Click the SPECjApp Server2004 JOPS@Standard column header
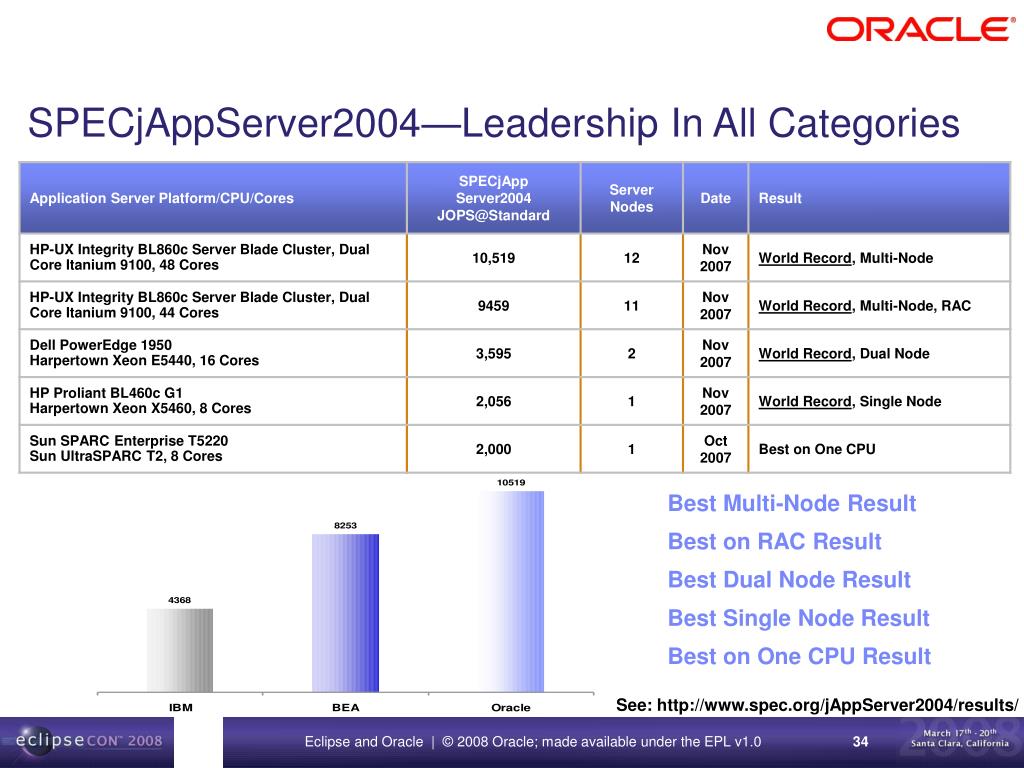Image resolution: width=1024 pixels, height=768 pixels. coord(493,198)
